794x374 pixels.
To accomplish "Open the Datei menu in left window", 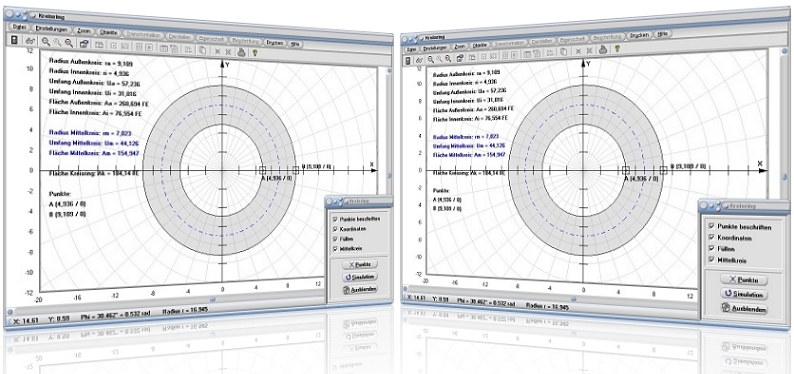I will click(x=19, y=27).
